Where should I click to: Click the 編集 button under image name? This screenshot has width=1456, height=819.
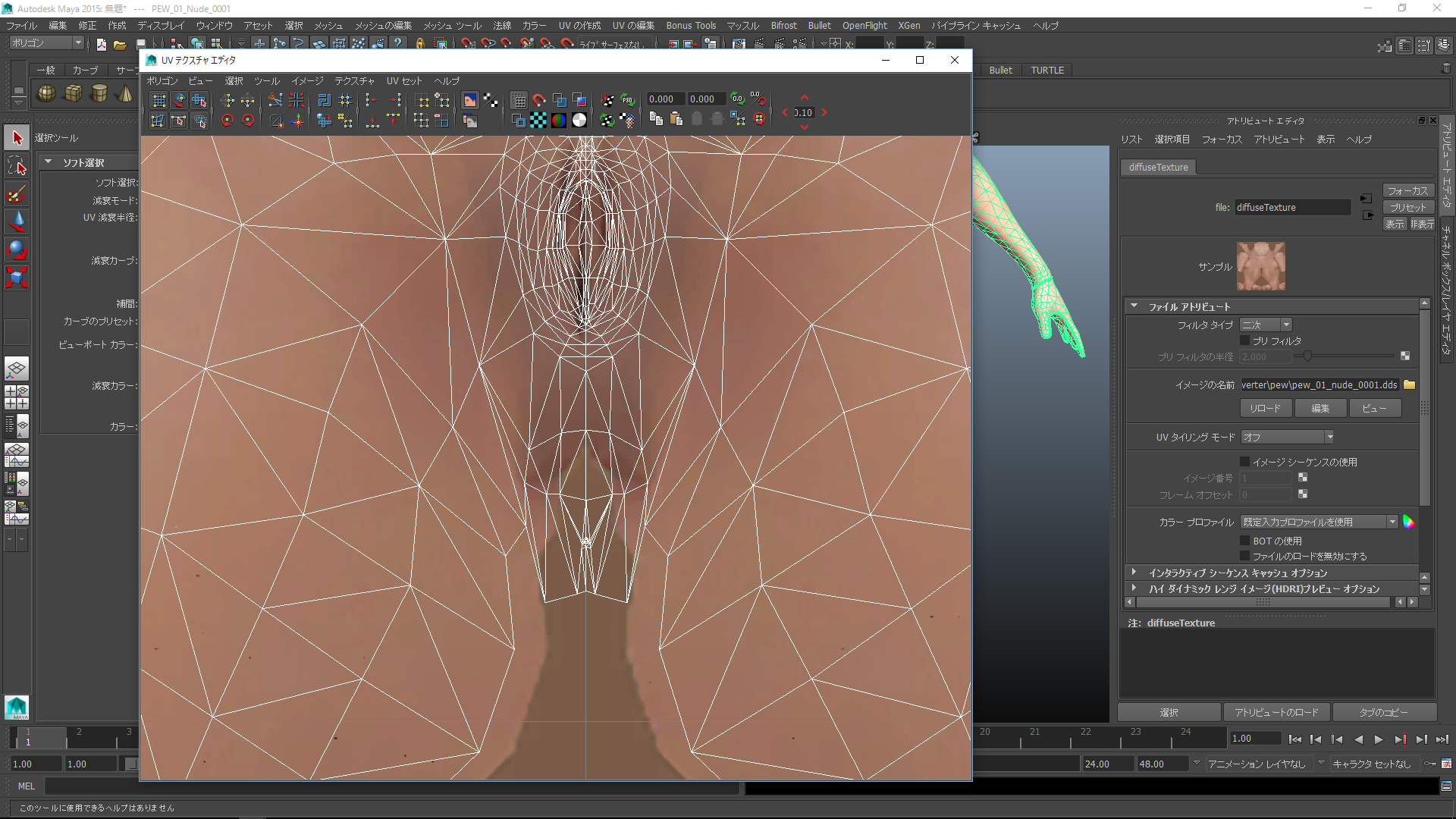(1320, 408)
